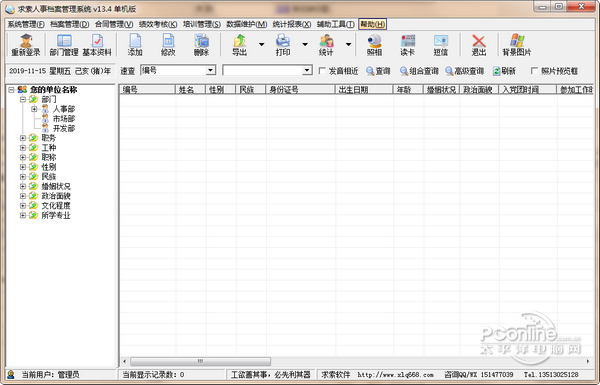The image size is (600, 385).
Task: Click the 刷新 refresh button
Action: [x=504, y=71]
